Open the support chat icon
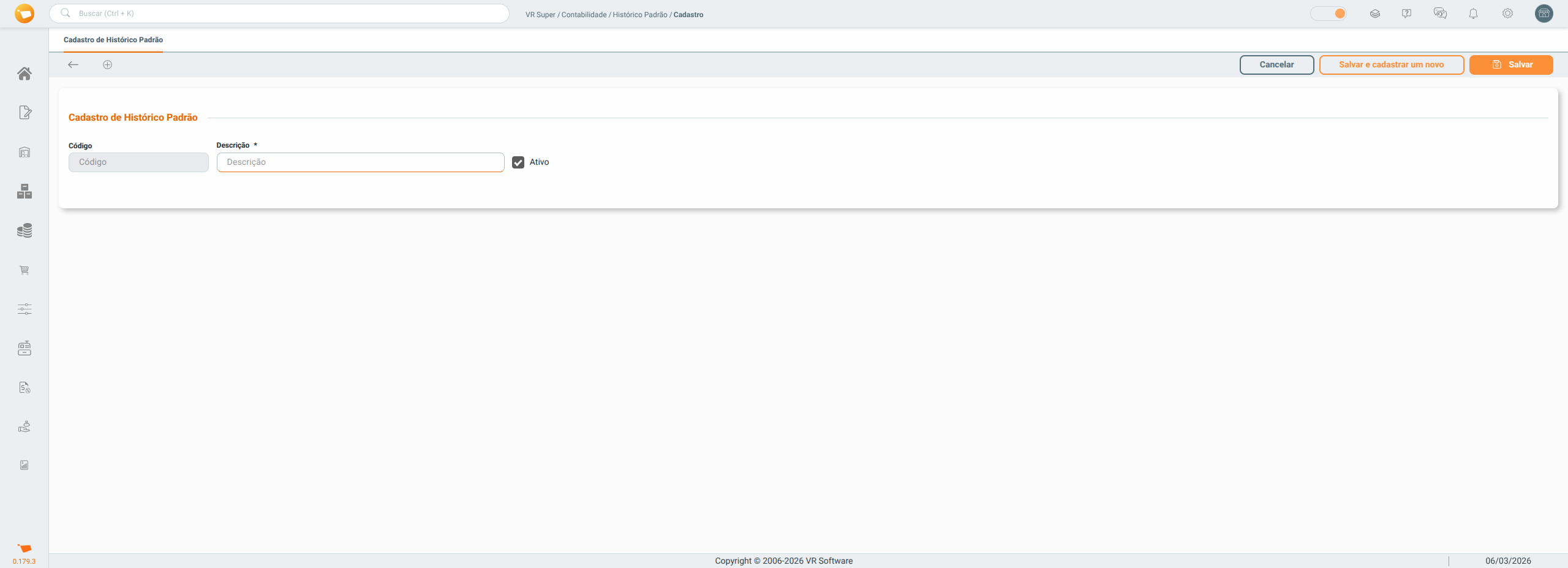The width and height of the screenshot is (1568, 568). [1440, 13]
